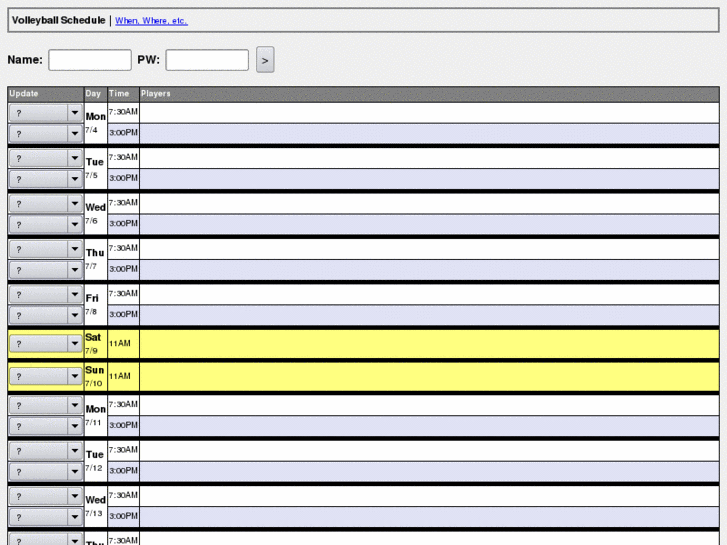Click the Tue 7/12 day cell

point(96,461)
